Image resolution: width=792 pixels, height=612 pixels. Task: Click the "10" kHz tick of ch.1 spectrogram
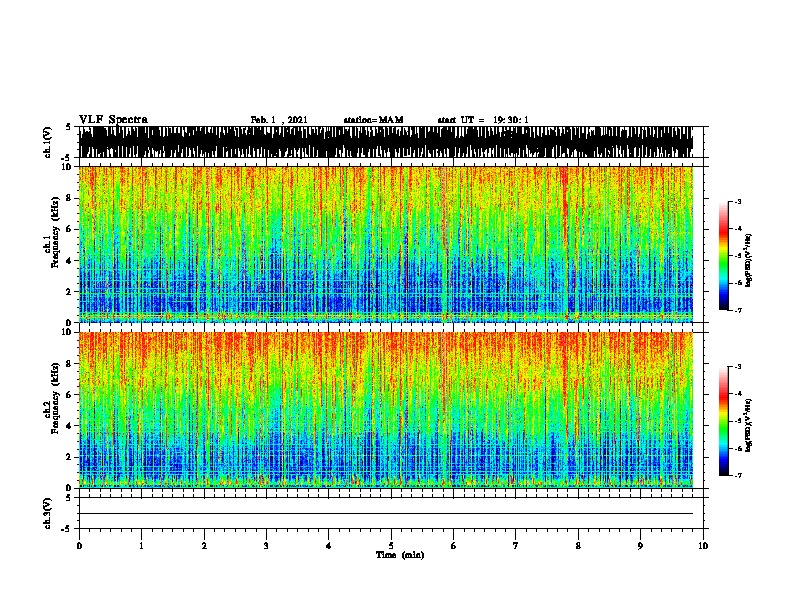tap(67, 167)
